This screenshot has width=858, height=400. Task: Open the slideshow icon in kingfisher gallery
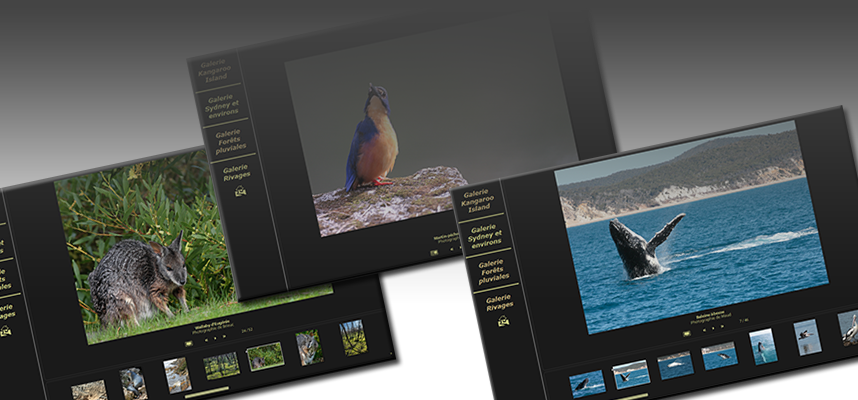pos(434,253)
